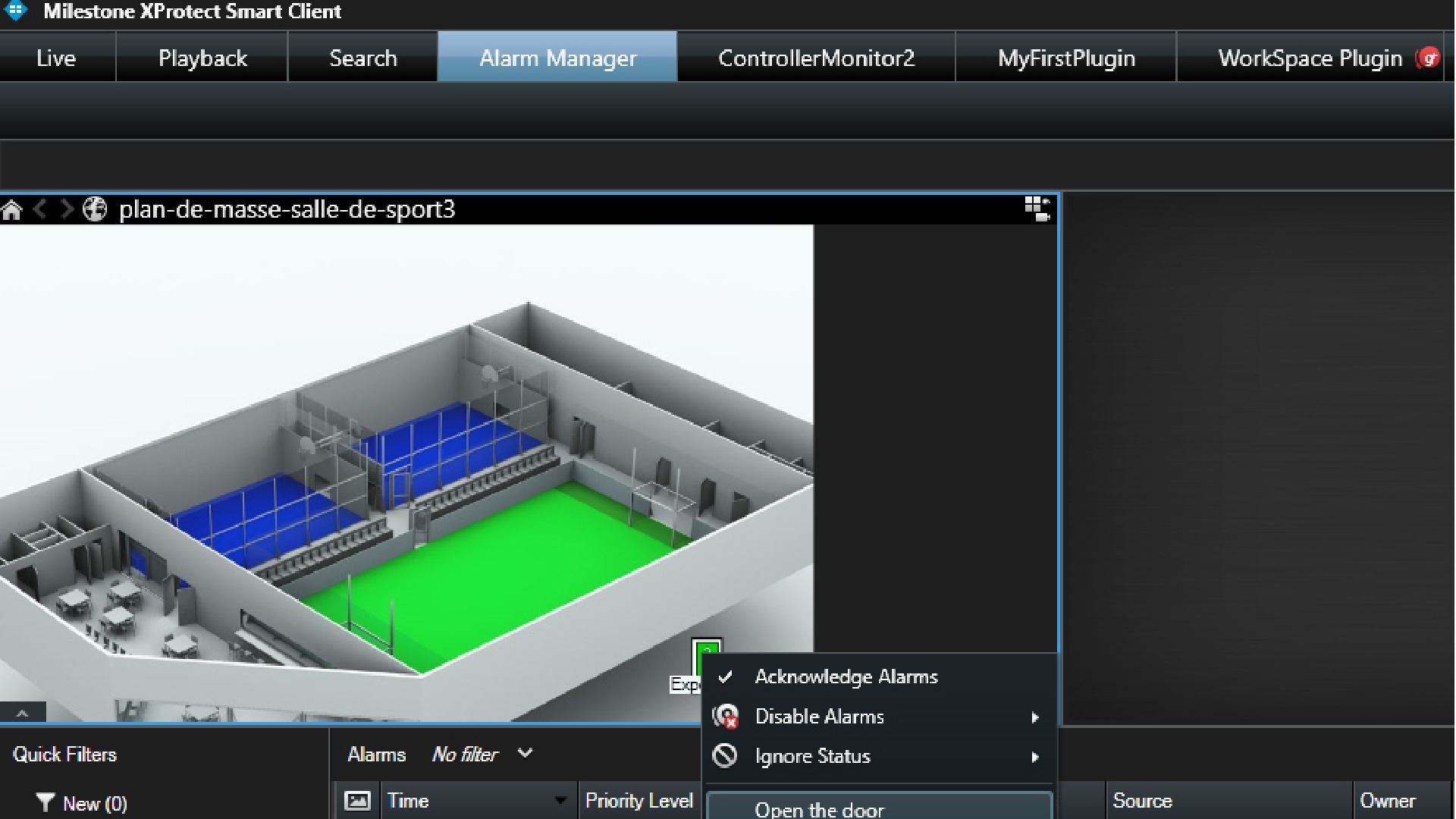Click the Disable Alarms icon
Viewport: 1456px width, 819px height.
[x=726, y=717]
